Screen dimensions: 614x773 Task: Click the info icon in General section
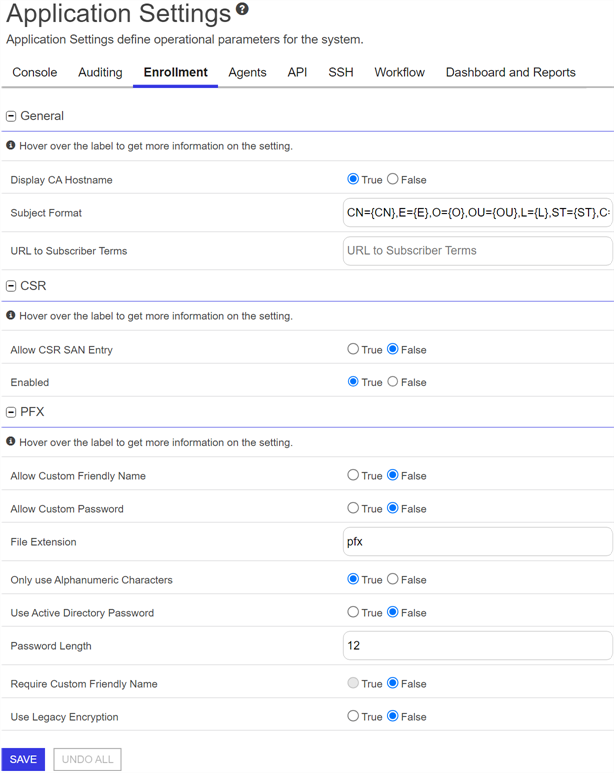[x=10, y=145]
